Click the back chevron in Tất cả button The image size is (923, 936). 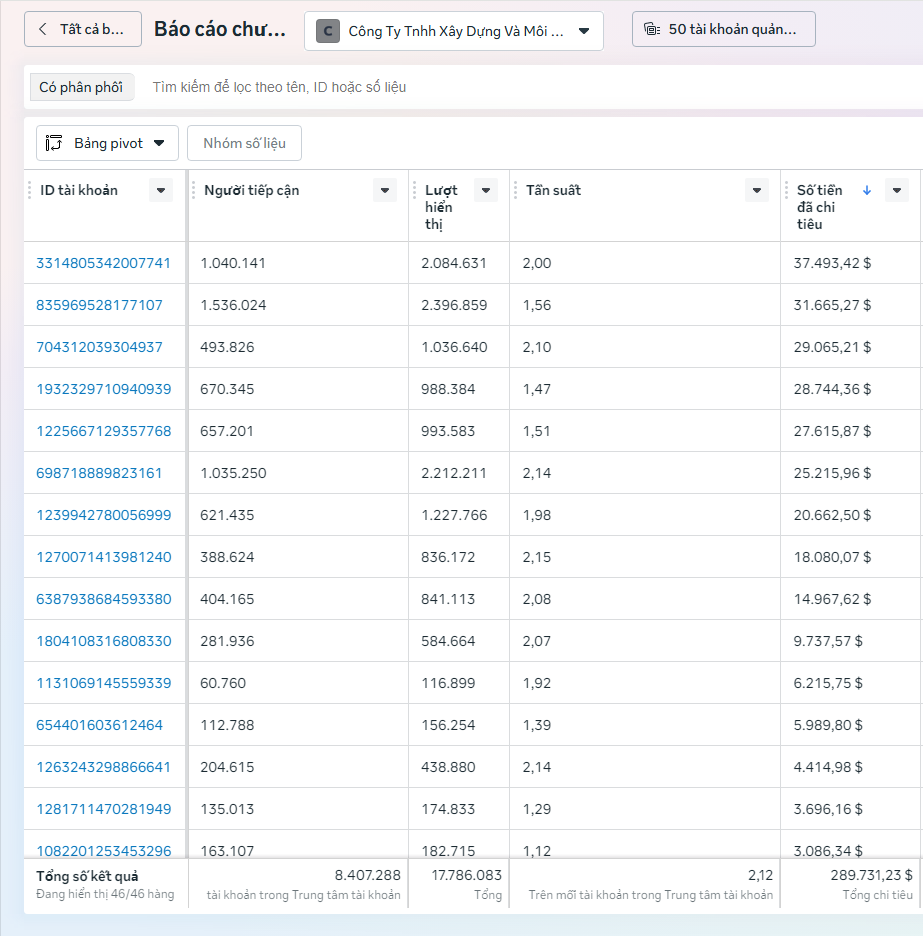click(42, 29)
